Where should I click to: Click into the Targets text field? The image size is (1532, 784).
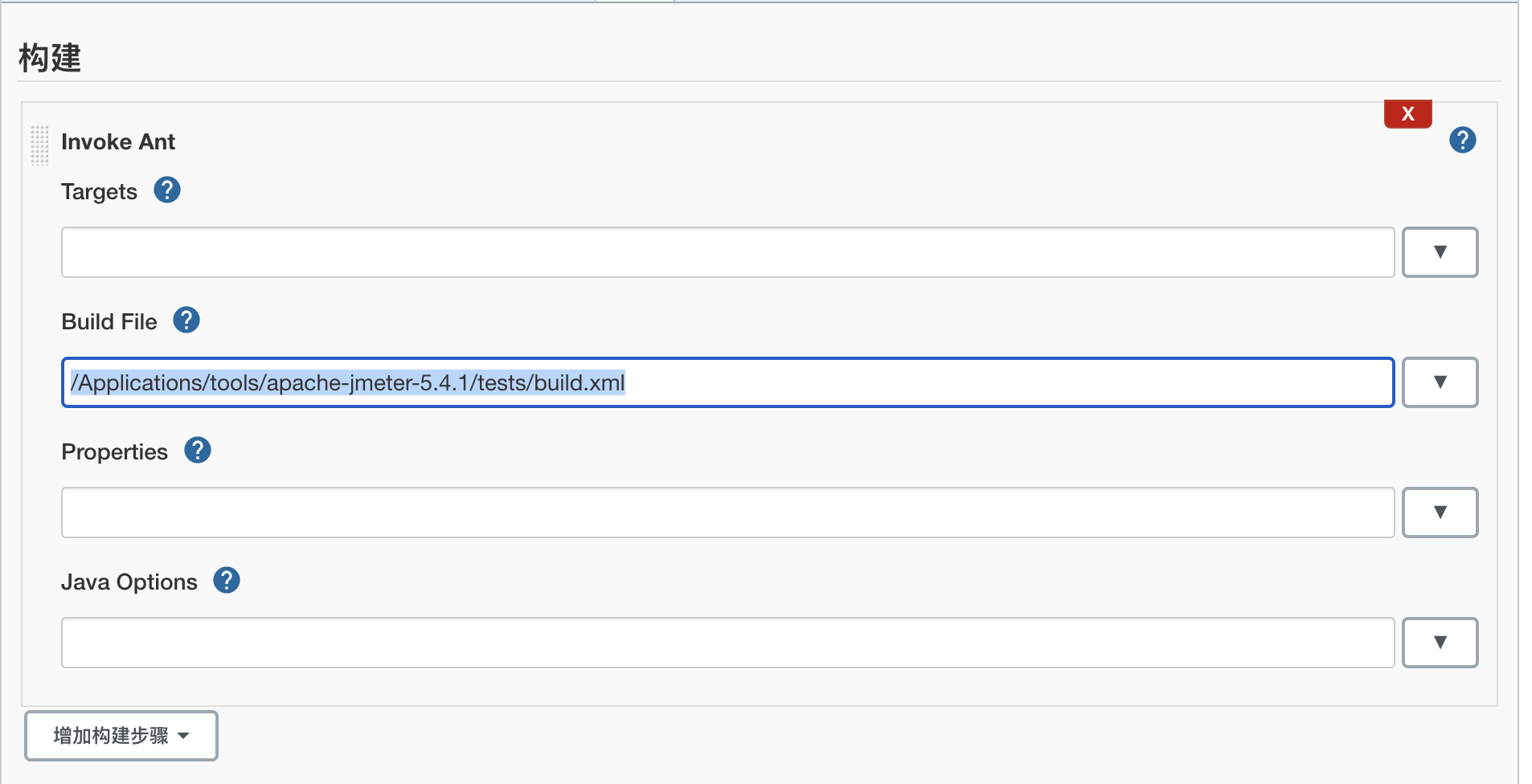[x=727, y=252]
